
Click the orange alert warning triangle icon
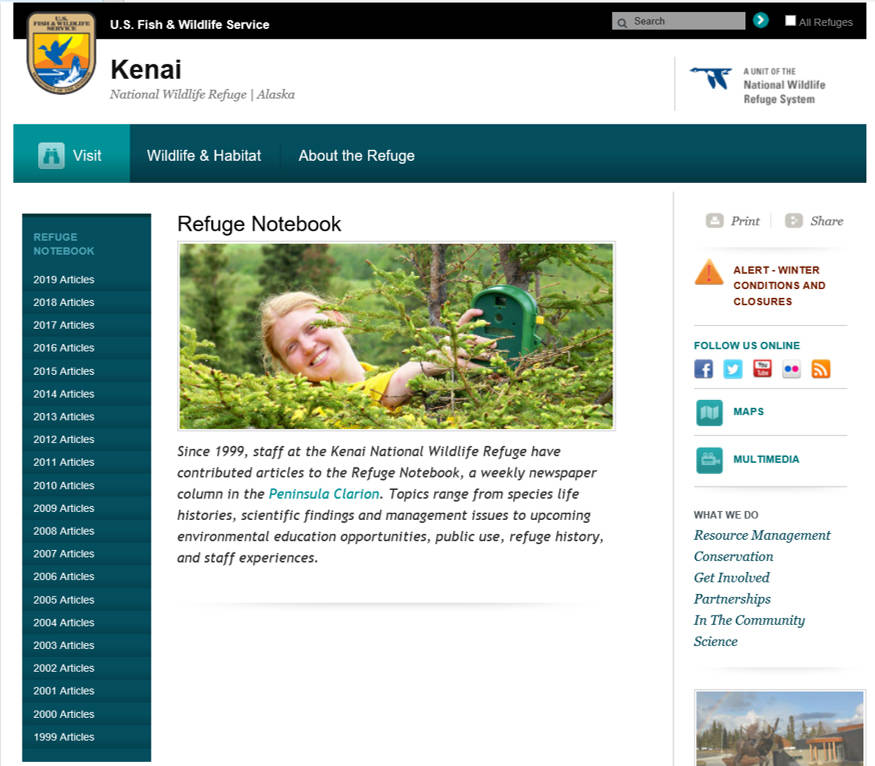coord(709,272)
